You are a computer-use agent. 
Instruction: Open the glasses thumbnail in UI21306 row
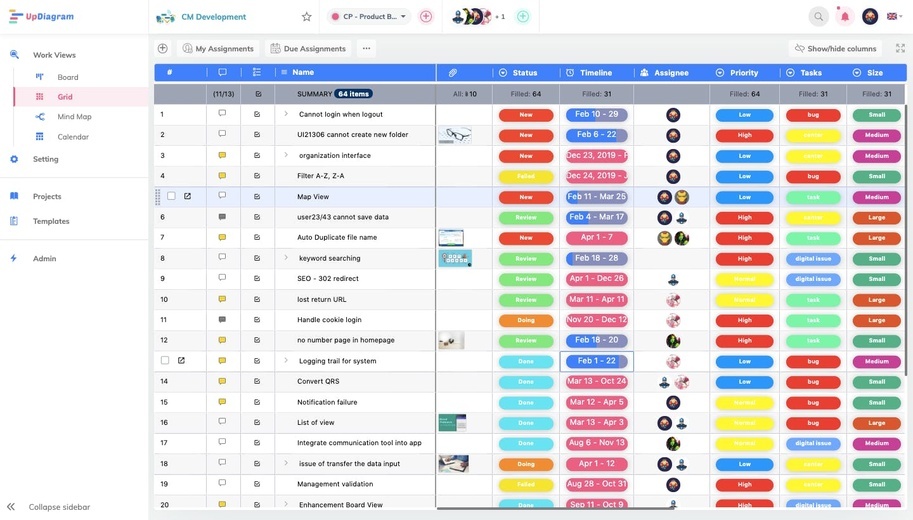pyautogui.click(x=455, y=135)
